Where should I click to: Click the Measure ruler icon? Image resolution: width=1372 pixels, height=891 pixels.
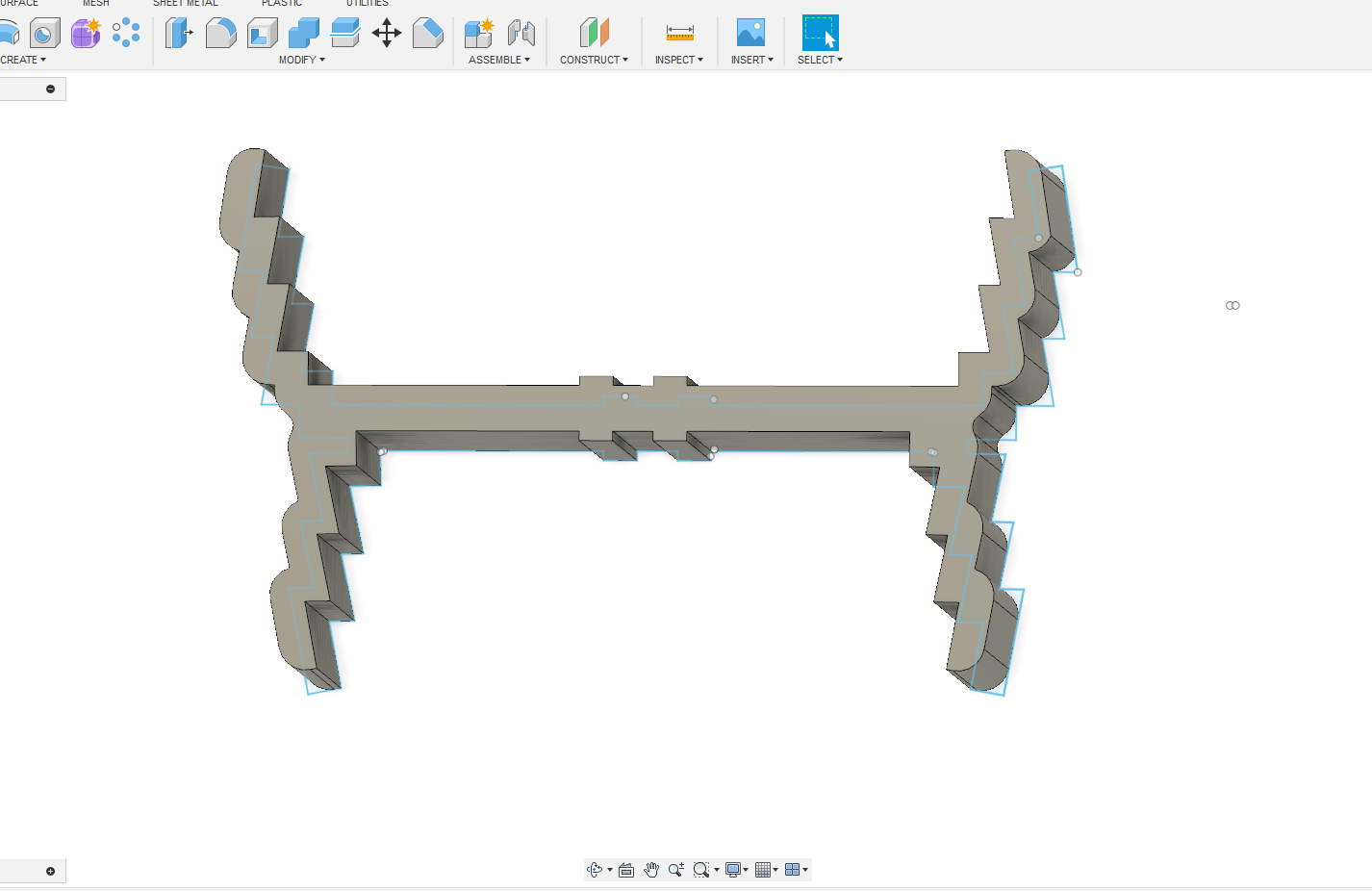(679, 34)
